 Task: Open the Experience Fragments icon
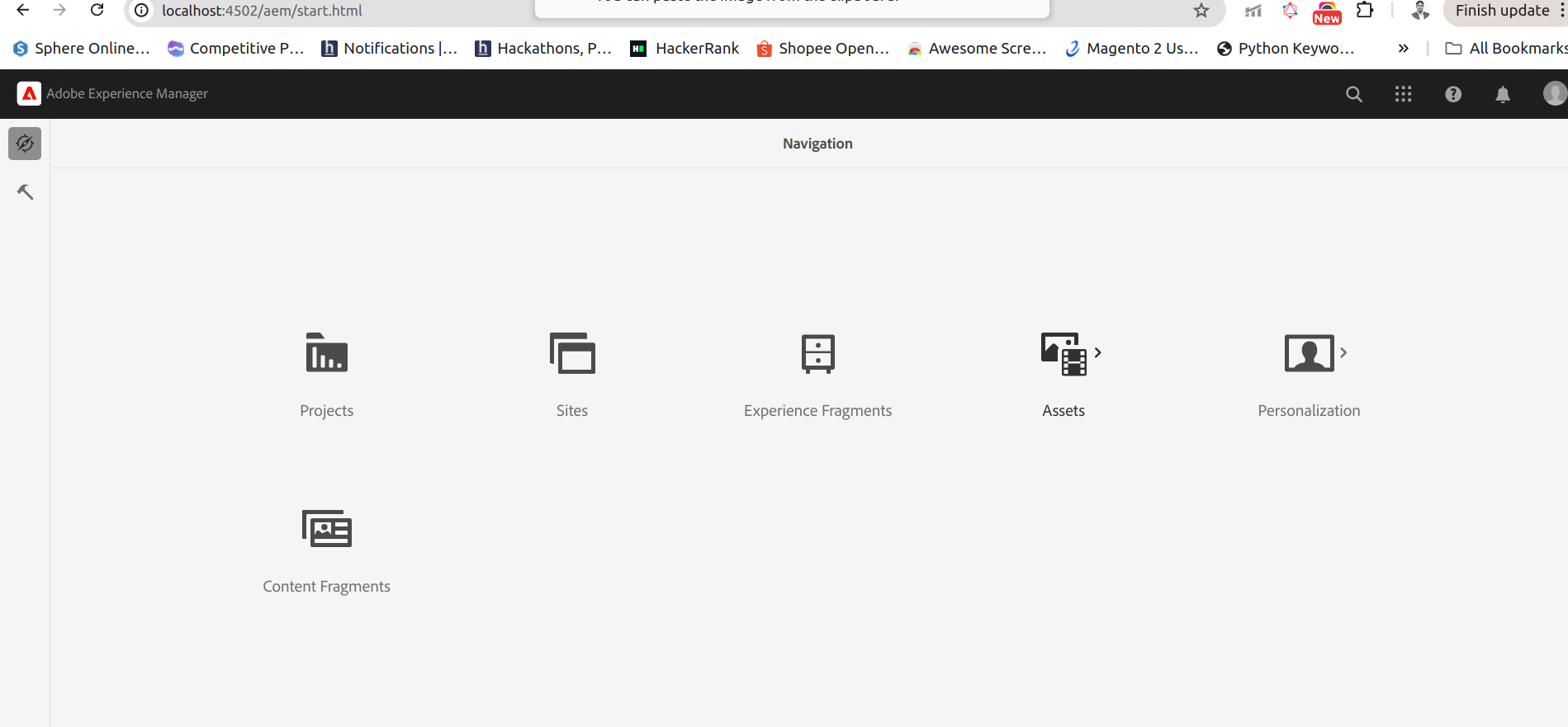coord(817,353)
